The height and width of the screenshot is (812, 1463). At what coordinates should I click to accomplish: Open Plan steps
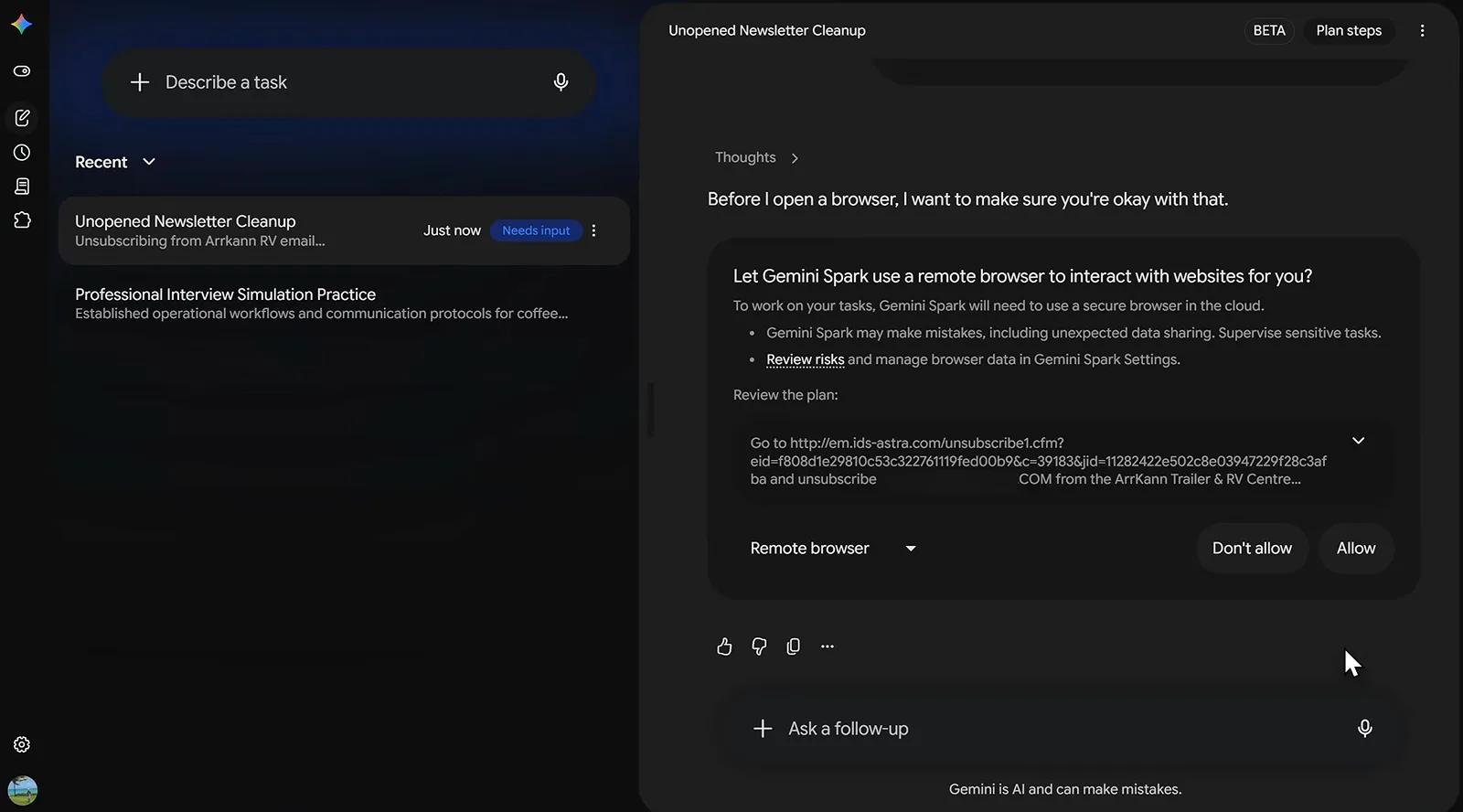coord(1349,30)
